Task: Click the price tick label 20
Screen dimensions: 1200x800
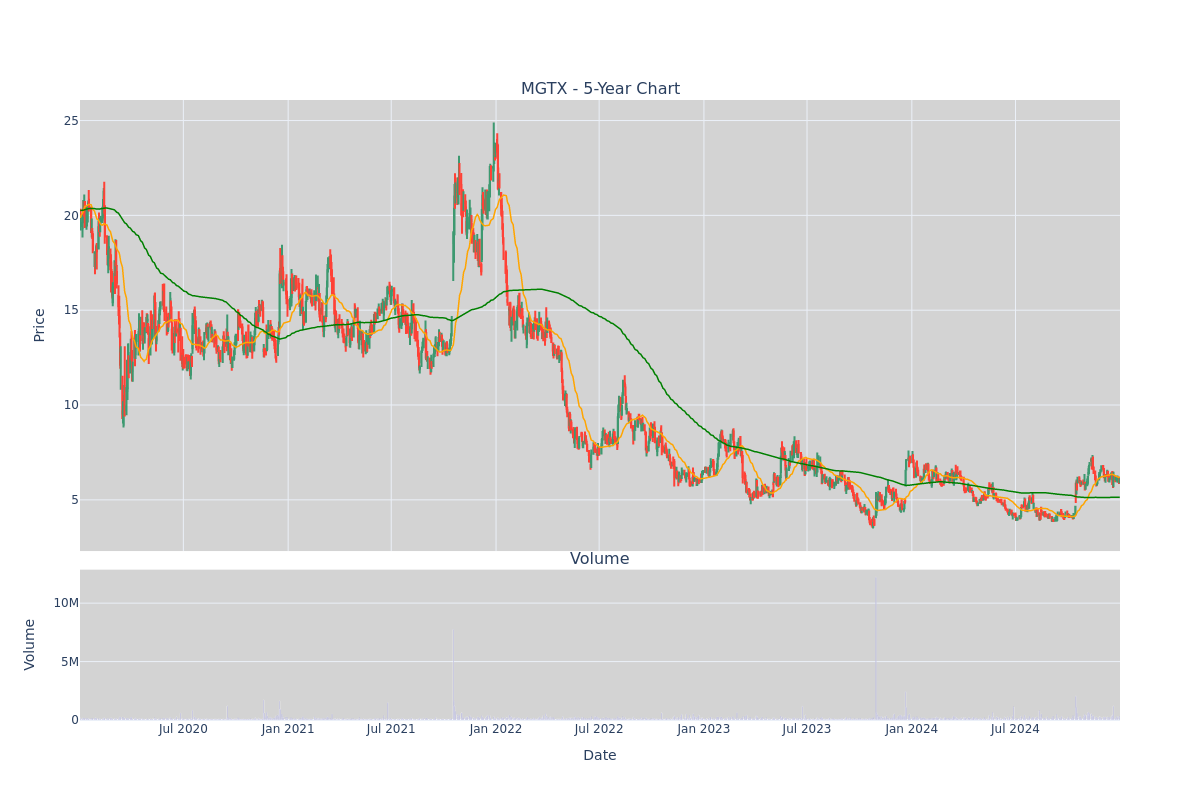Action: point(71,216)
